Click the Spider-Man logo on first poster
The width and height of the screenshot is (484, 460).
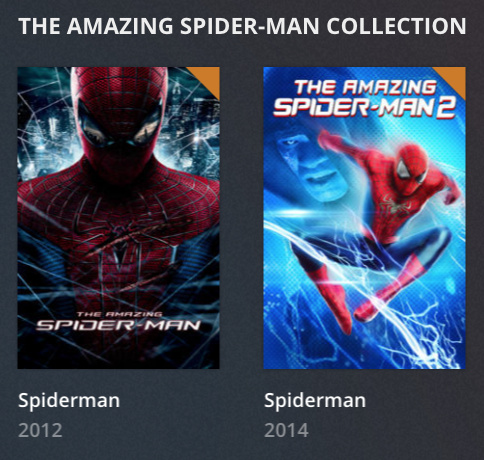coord(118,322)
